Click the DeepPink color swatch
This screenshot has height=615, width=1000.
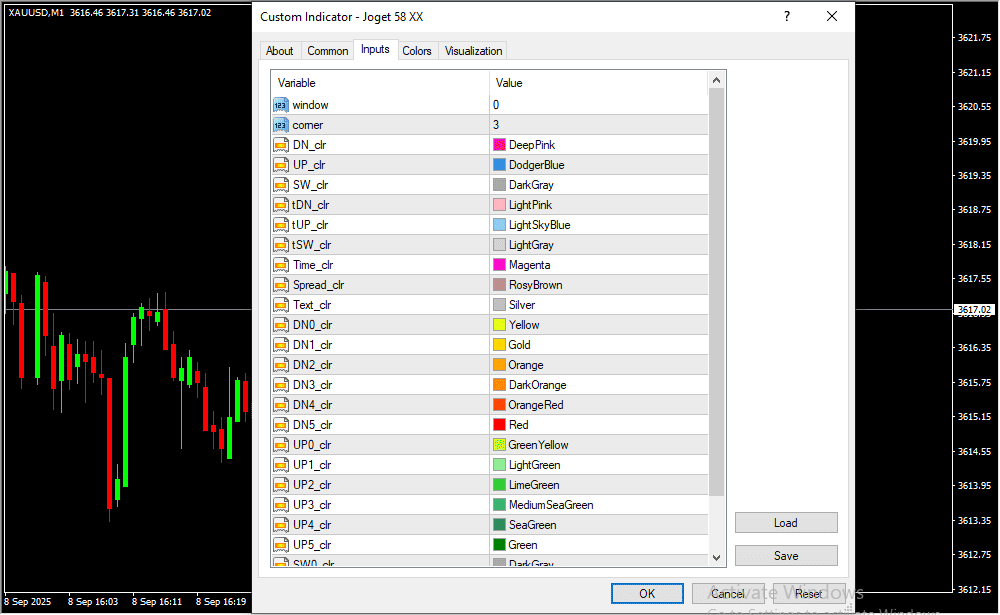click(x=500, y=145)
